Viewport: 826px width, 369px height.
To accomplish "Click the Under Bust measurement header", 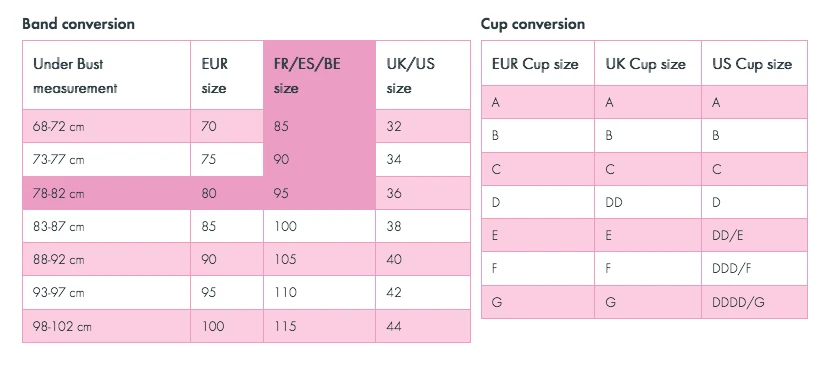I will tap(106, 75).
